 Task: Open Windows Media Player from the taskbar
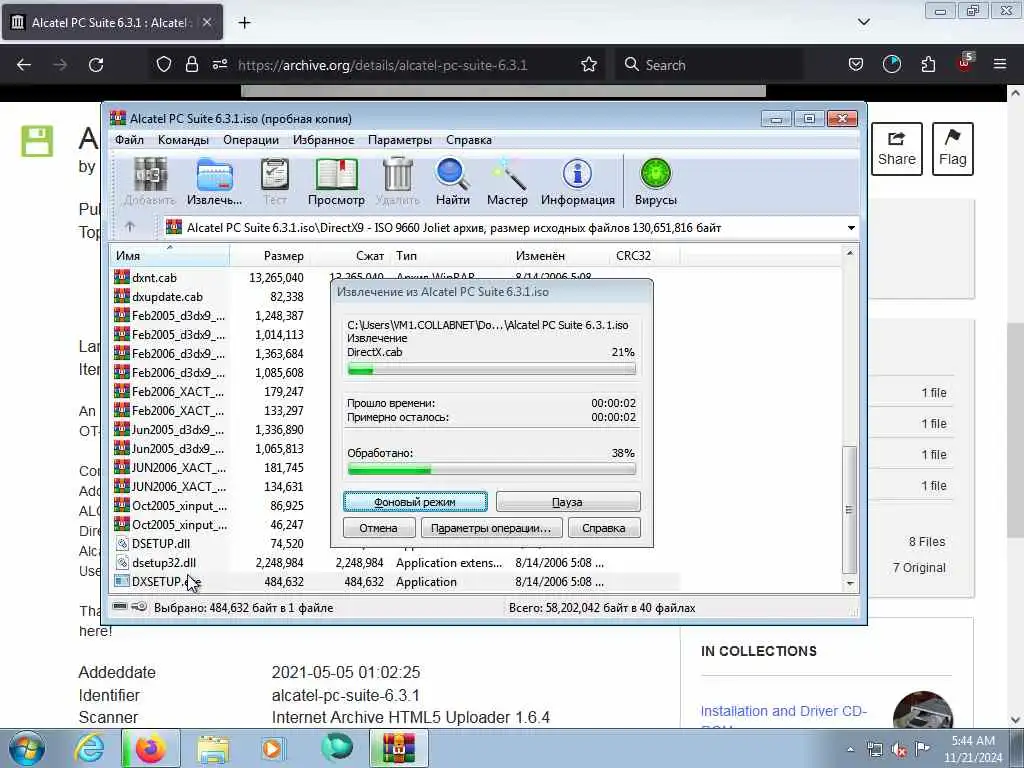(x=273, y=748)
